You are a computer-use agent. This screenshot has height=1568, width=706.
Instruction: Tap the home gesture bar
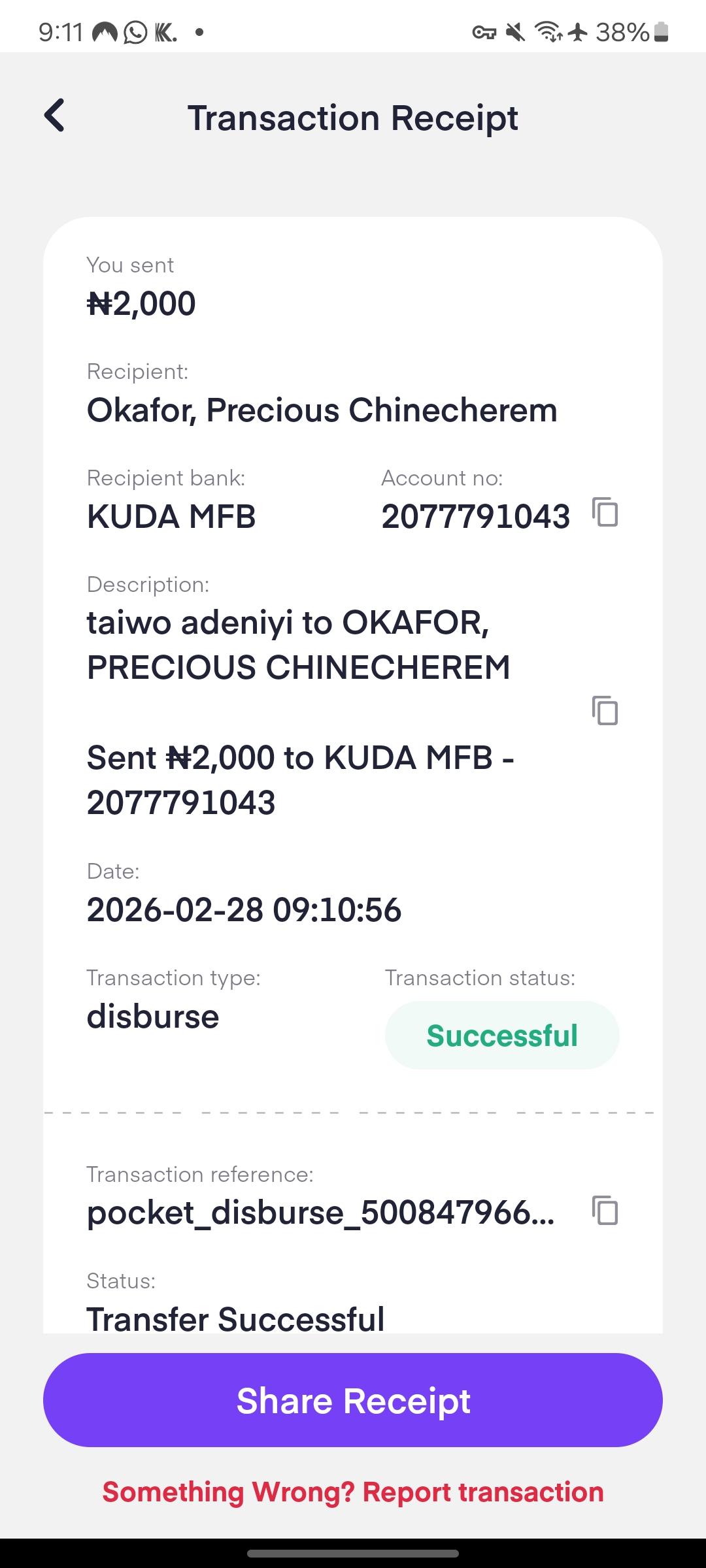click(353, 1553)
